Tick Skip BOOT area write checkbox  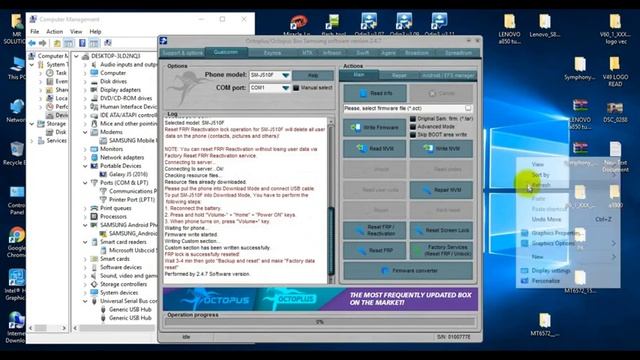(413, 135)
